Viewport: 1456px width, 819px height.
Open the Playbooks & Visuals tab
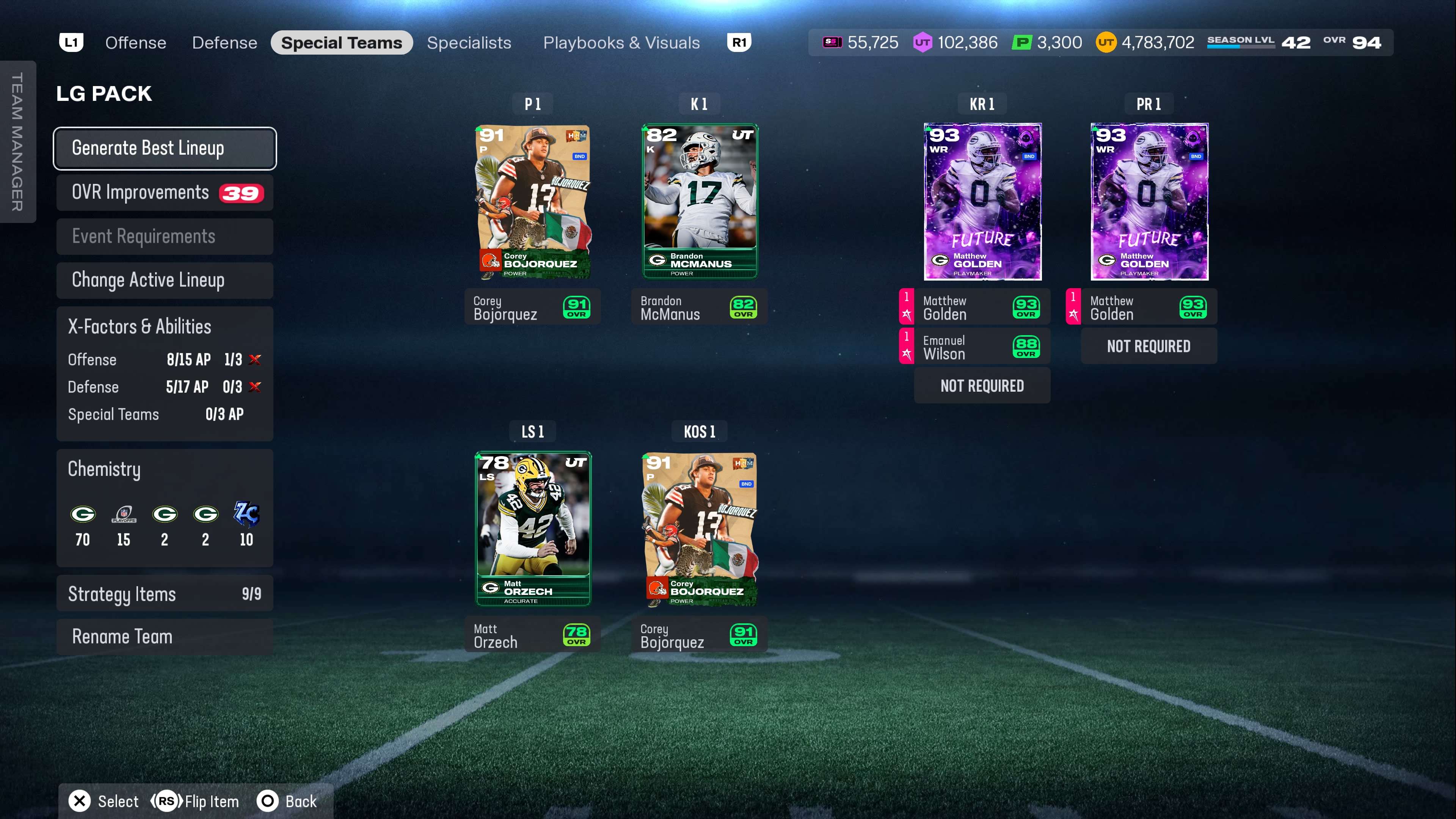coord(621,43)
